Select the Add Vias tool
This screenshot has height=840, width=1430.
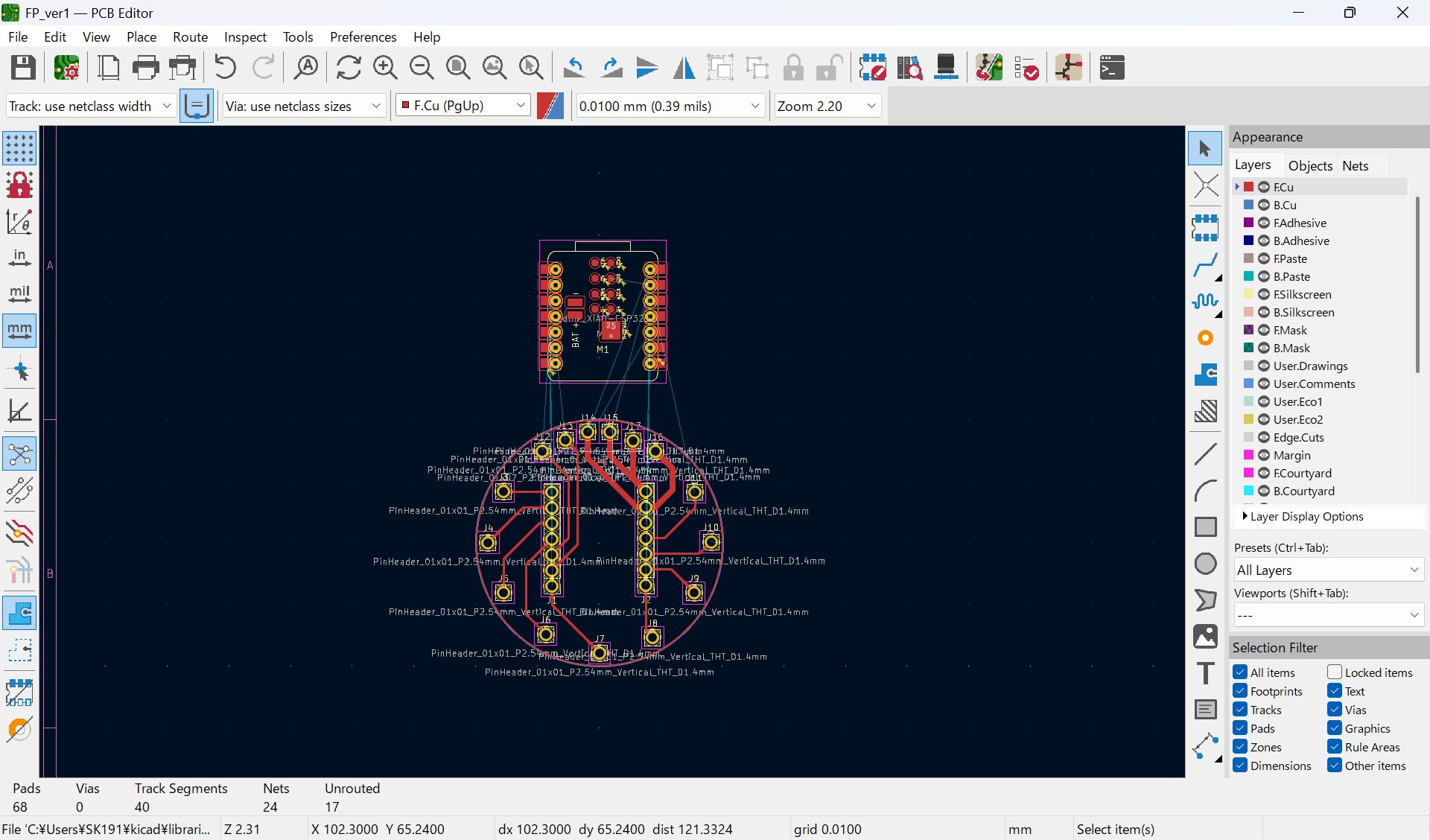pyautogui.click(x=1205, y=338)
